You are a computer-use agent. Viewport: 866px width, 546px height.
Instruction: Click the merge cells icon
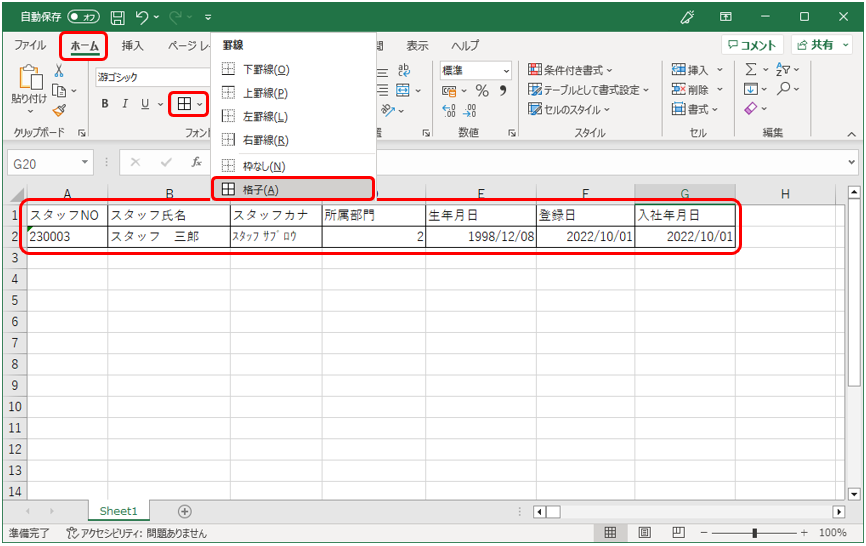pyautogui.click(x=403, y=90)
